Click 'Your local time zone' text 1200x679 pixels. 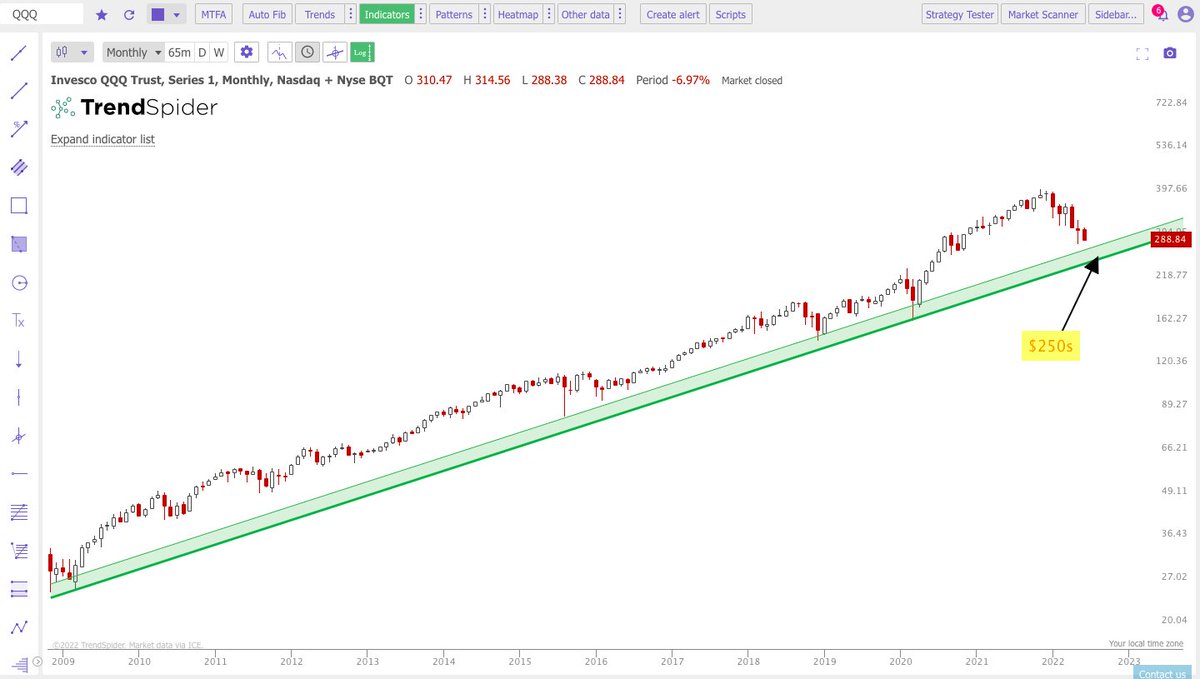1145,643
